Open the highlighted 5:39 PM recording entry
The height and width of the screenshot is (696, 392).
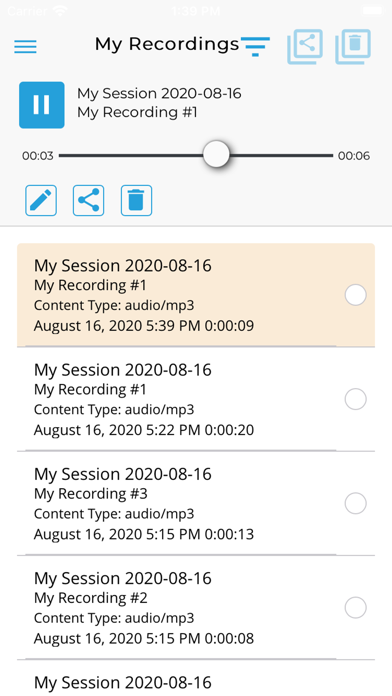pos(196,295)
